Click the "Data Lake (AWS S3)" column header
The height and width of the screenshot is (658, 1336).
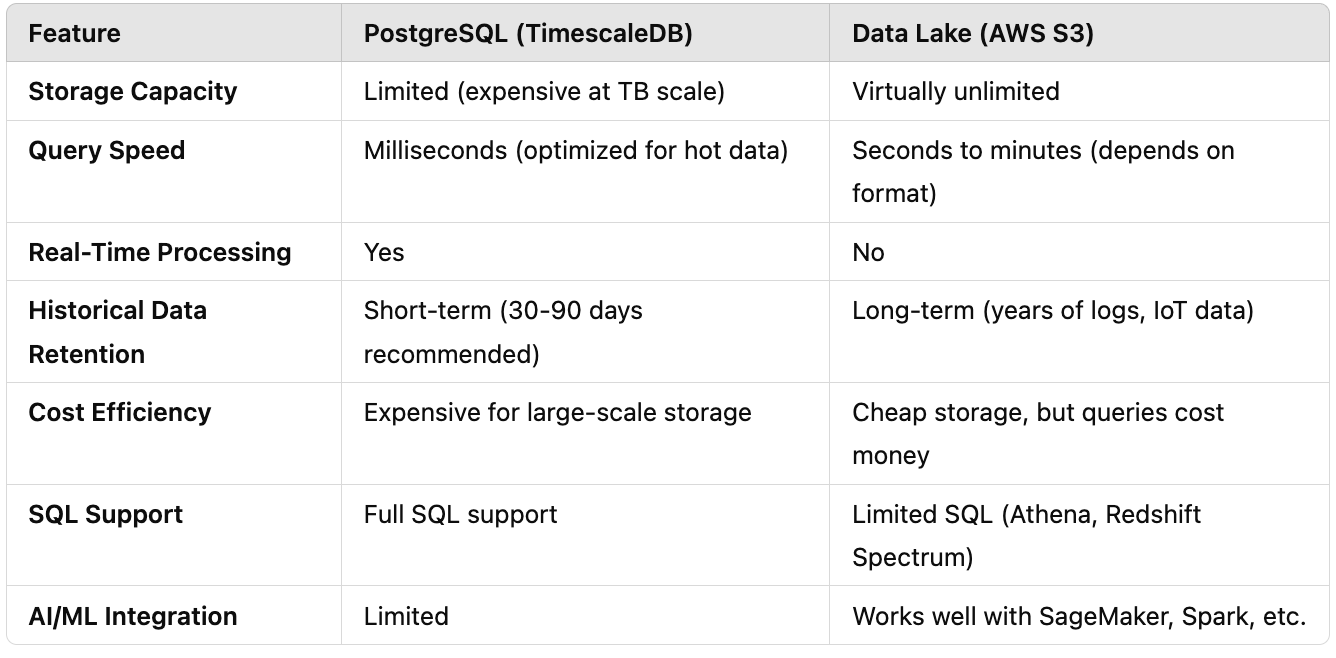(972, 34)
